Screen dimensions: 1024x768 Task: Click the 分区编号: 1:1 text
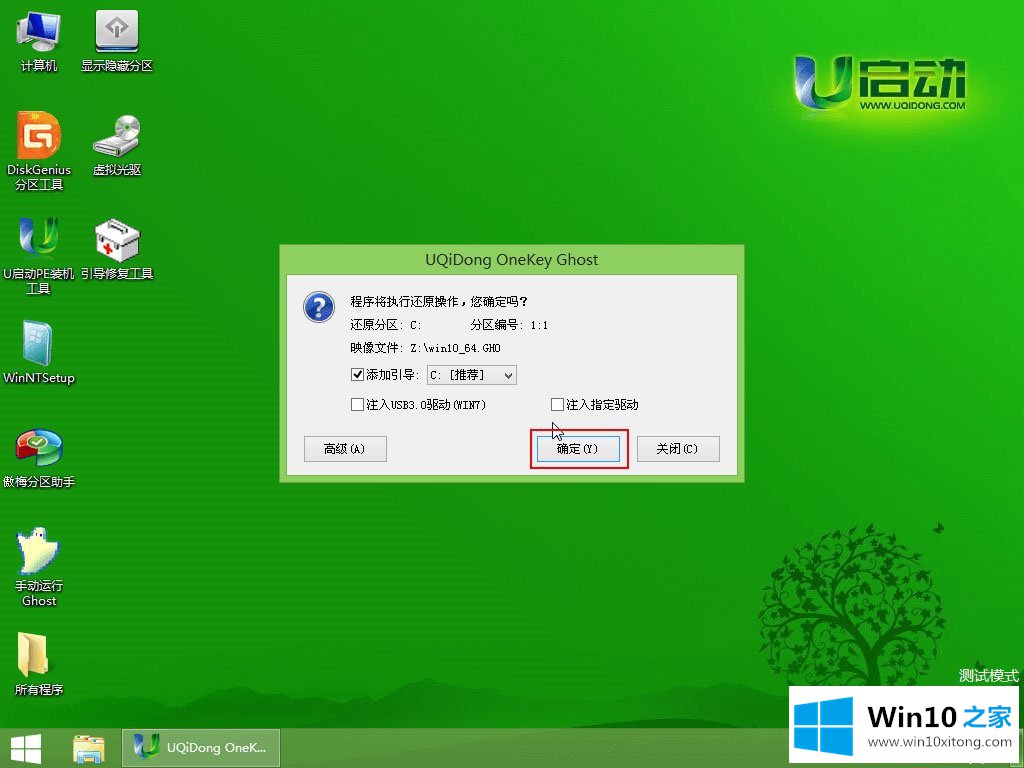(x=509, y=325)
